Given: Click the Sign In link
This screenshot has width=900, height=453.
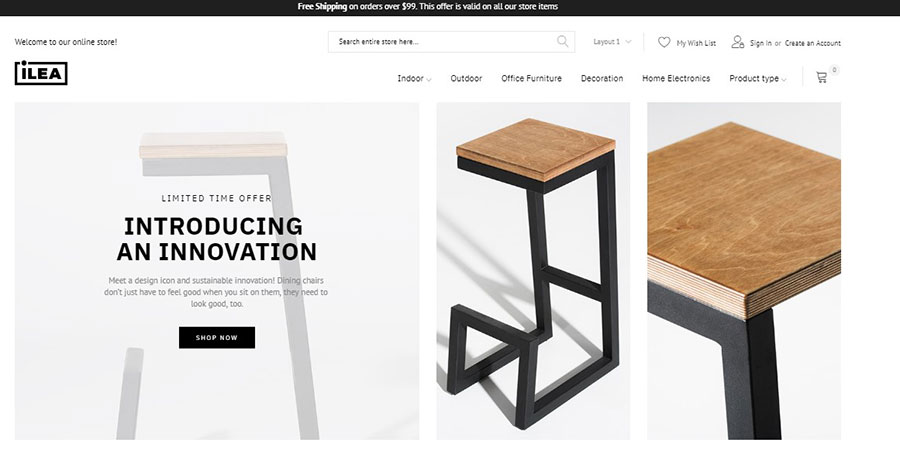Looking at the screenshot, I should 761,43.
